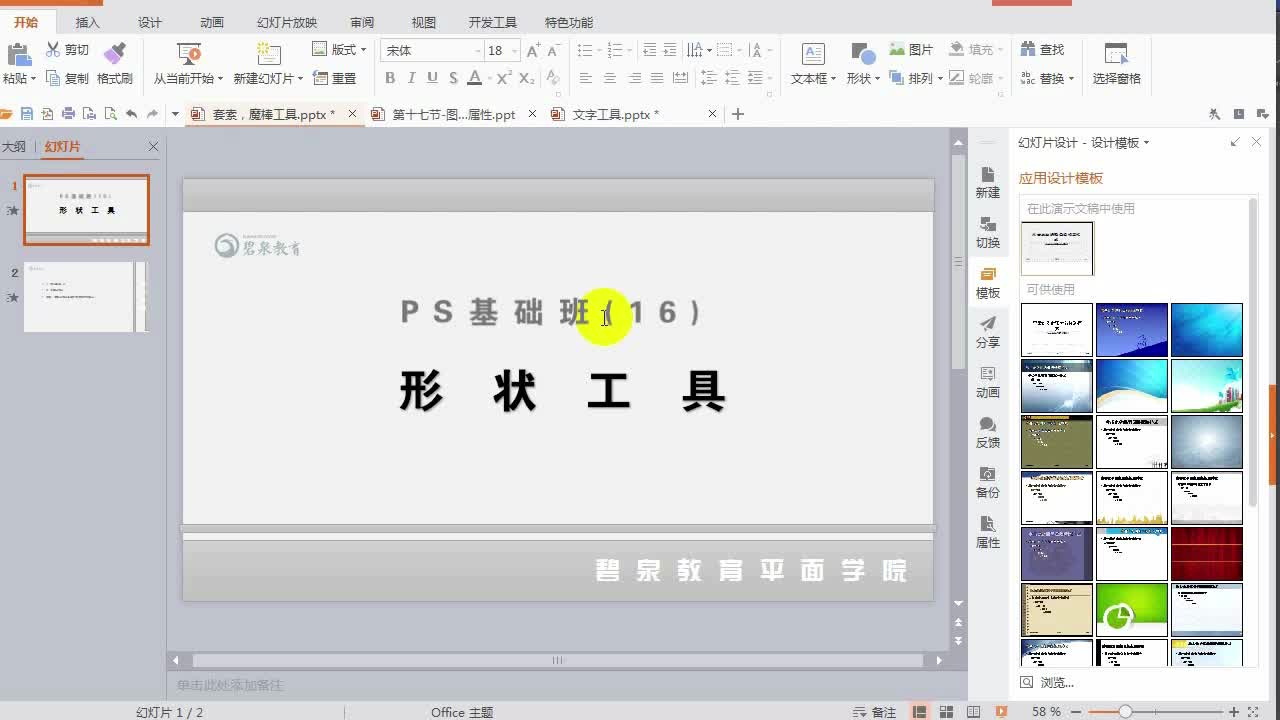
Task: Open the 文本框 dropdown arrow
Action: point(833,78)
